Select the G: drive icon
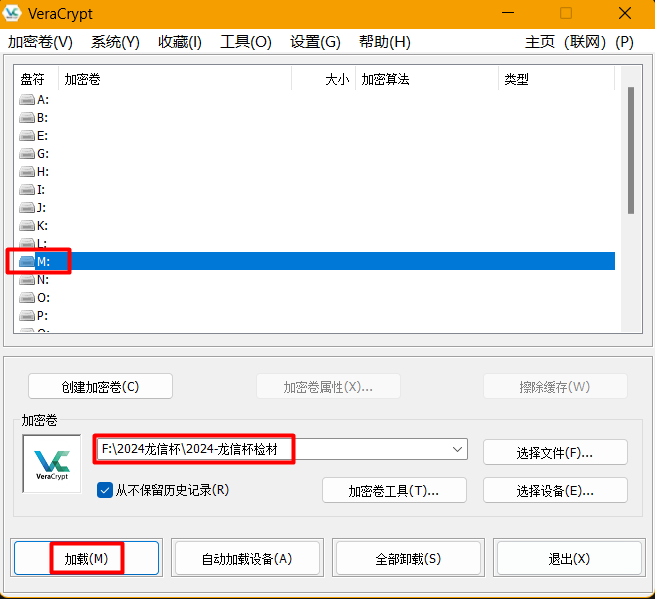Image resolution: width=655 pixels, height=599 pixels. [27, 154]
